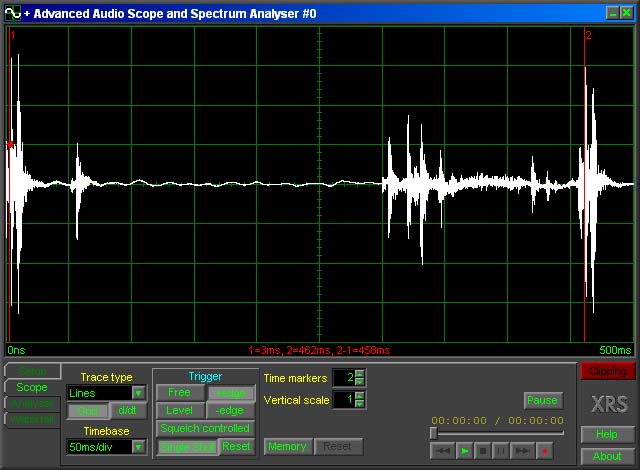Viewport: 640px width, 470px height.
Task: Increase the Time markers count with the up arrow
Action: [x=359, y=374]
